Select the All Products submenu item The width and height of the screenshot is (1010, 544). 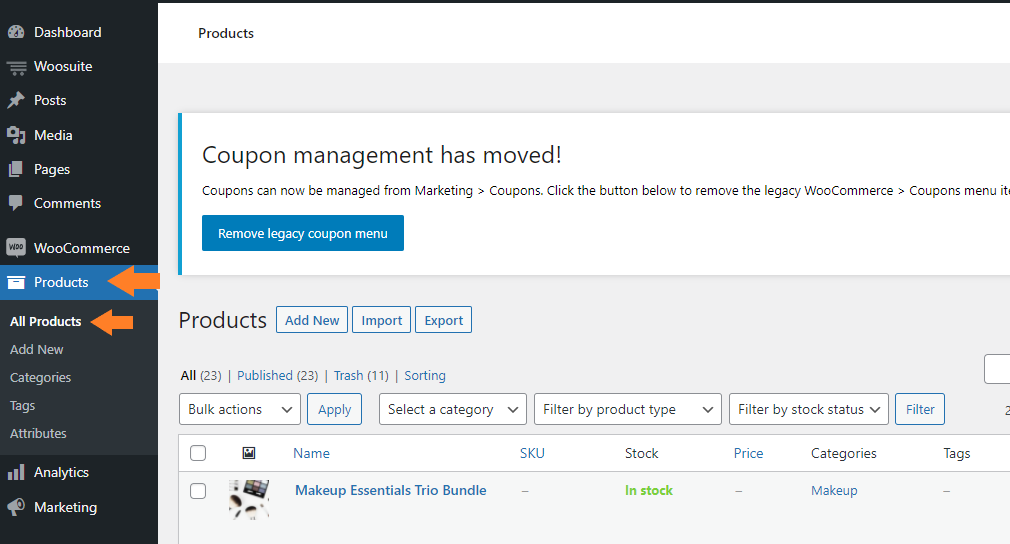tap(46, 321)
